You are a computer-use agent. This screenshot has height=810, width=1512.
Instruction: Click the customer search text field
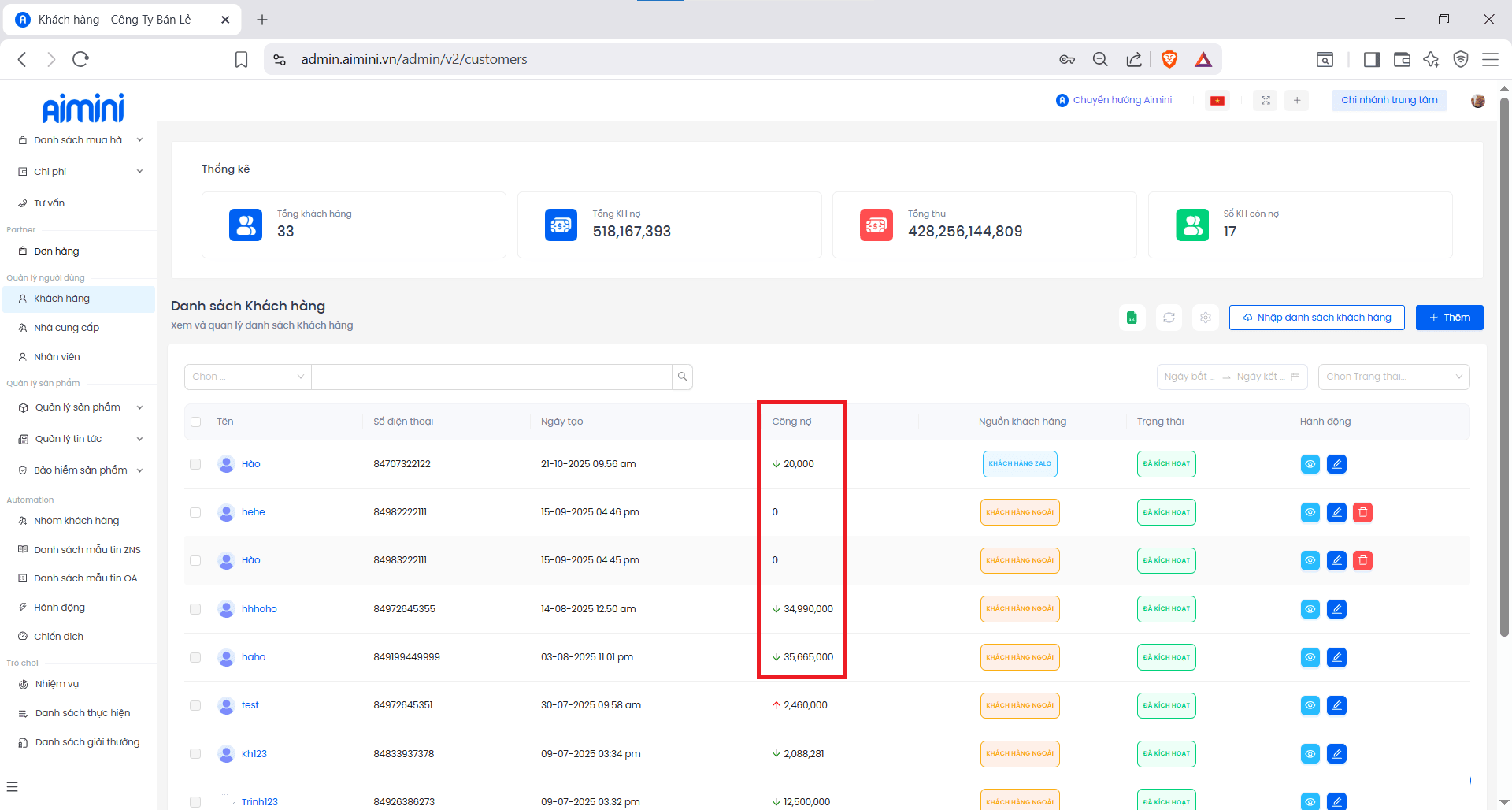(x=491, y=377)
